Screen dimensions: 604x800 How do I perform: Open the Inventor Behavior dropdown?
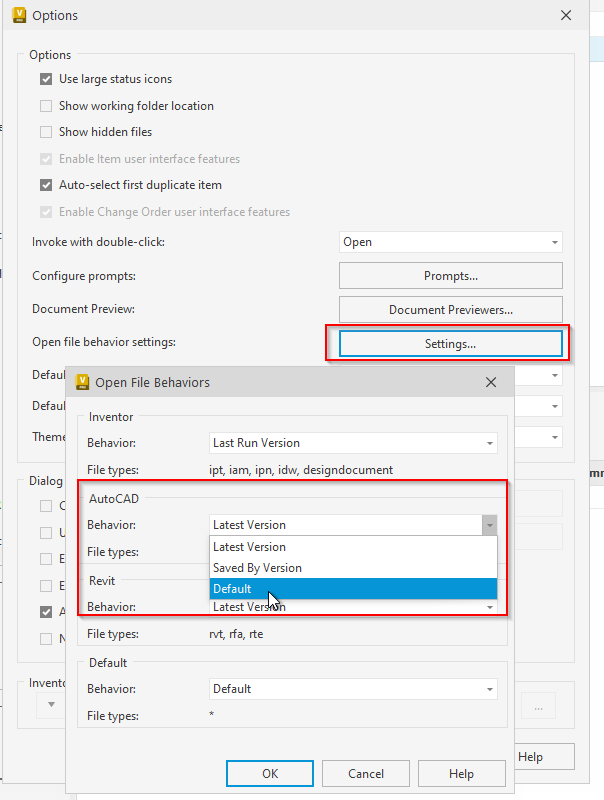489,443
